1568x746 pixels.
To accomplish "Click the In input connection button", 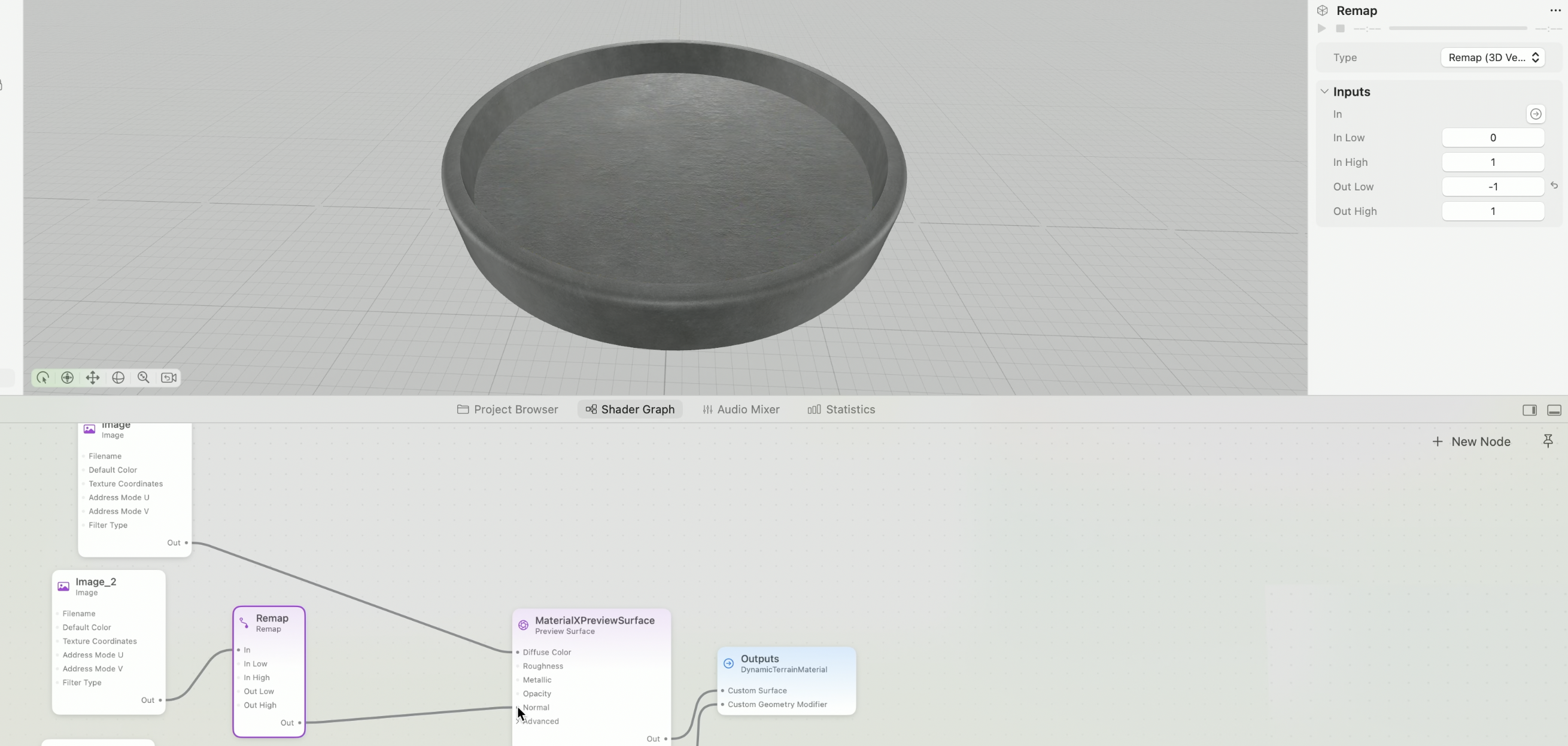I will [1535, 114].
